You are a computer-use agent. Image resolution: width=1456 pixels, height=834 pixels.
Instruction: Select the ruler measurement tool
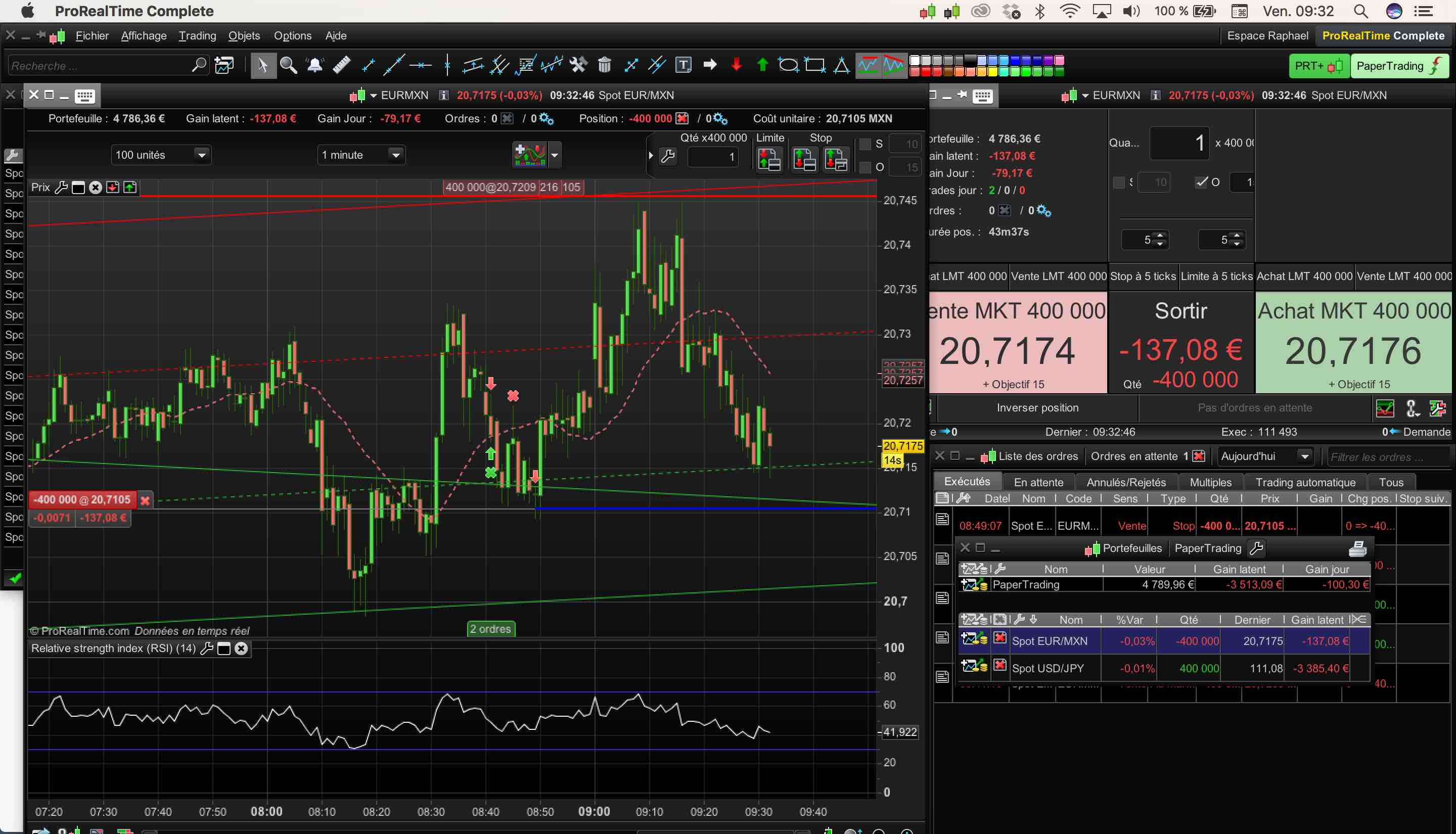[341, 65]
